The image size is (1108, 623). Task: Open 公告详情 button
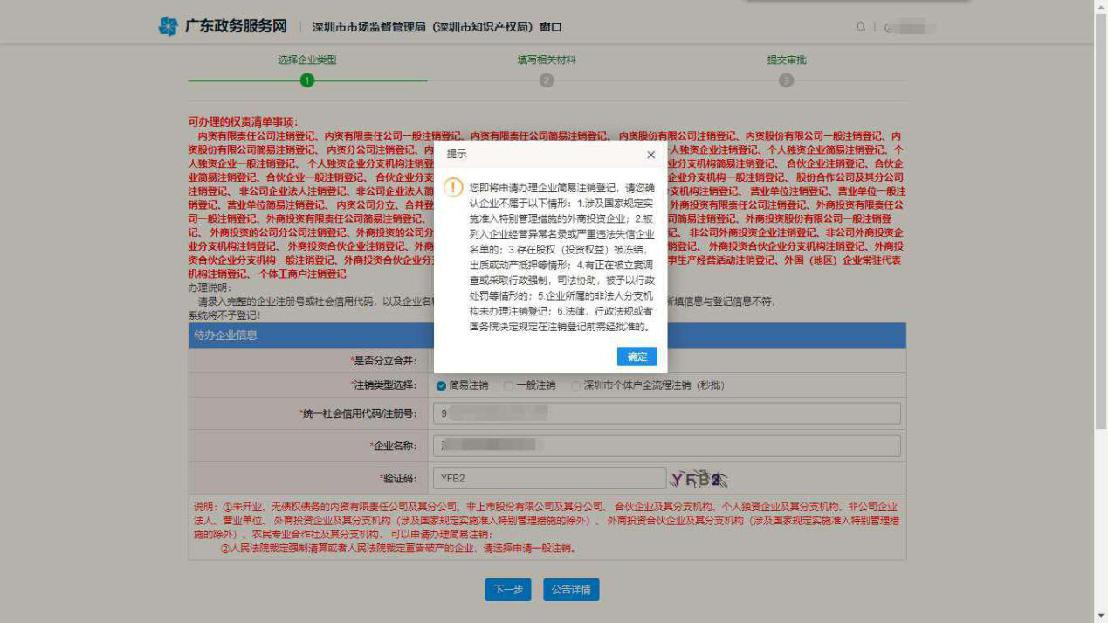point(571,589)
